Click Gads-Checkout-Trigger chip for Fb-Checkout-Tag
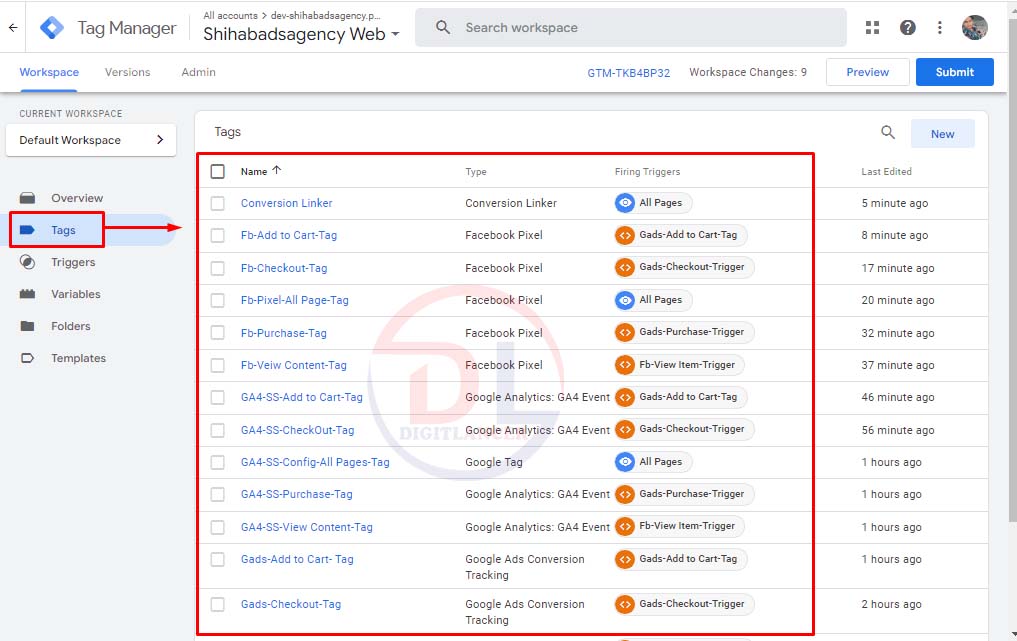Viewport: 1017px width, 641px height. (x=684, y=267)
